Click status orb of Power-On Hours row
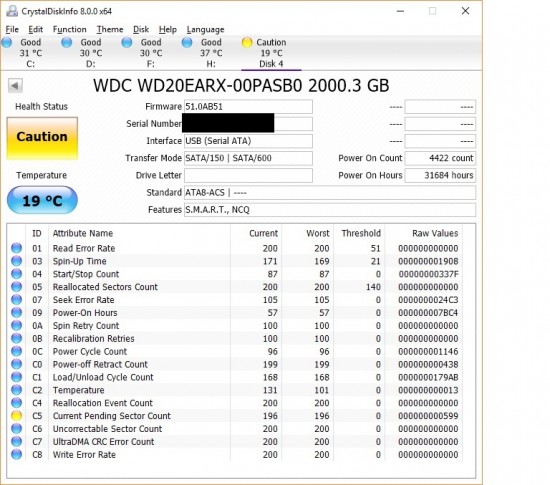The image size is (550, 485). click(16, 312)
